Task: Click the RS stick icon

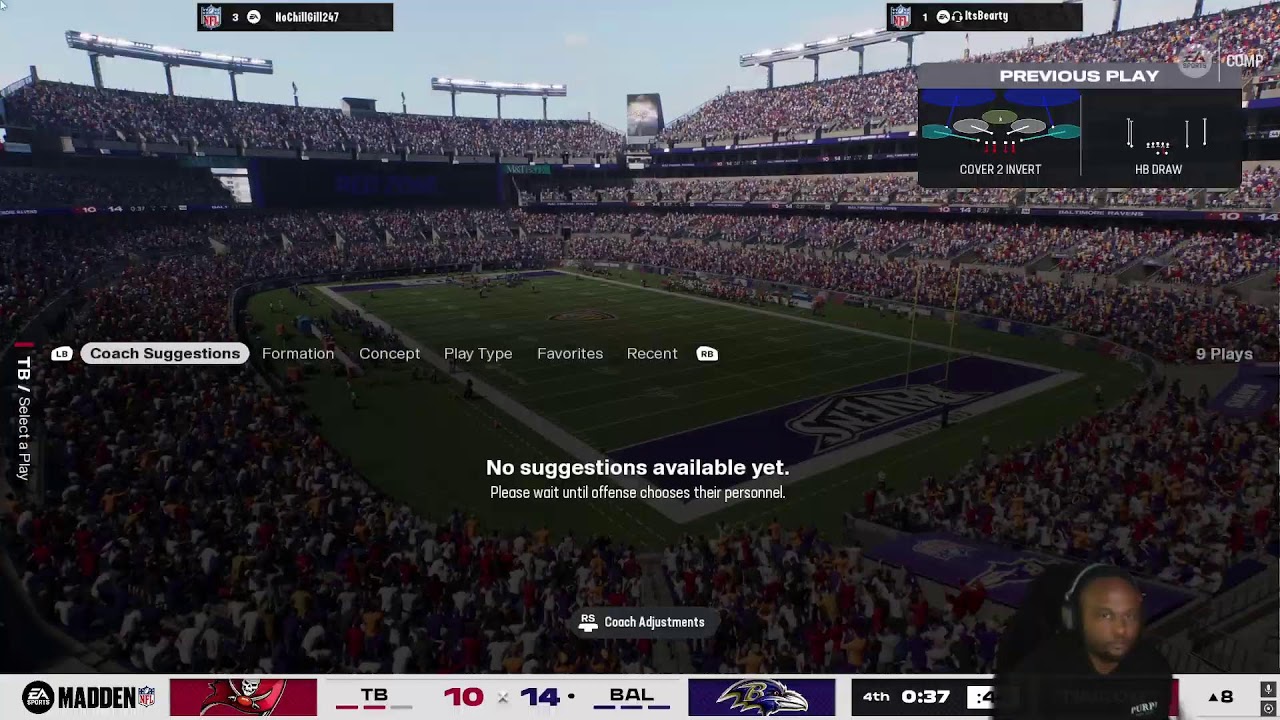Action: (x=588, y=622)
